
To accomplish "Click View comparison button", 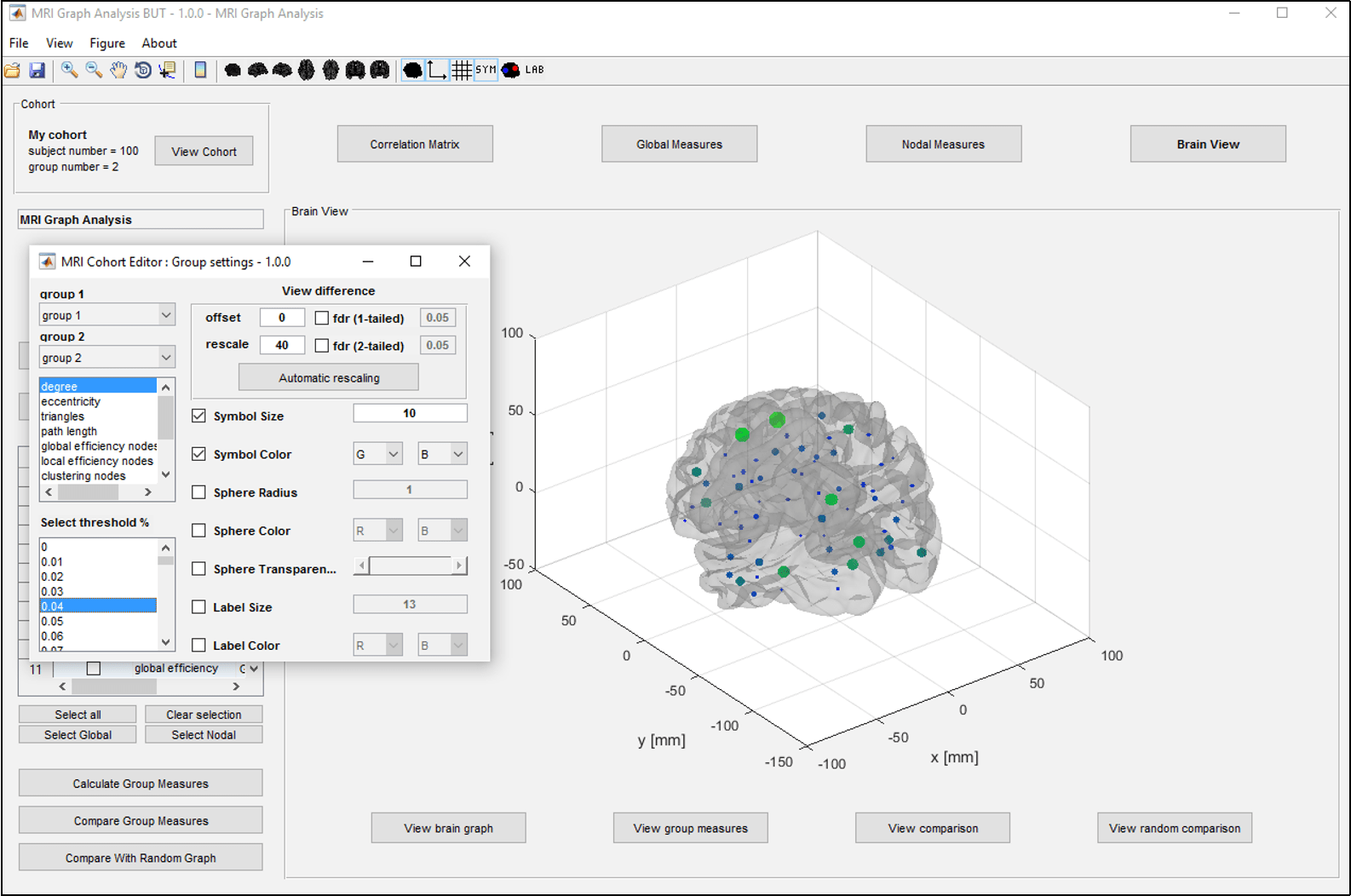I will coord(933,828).
